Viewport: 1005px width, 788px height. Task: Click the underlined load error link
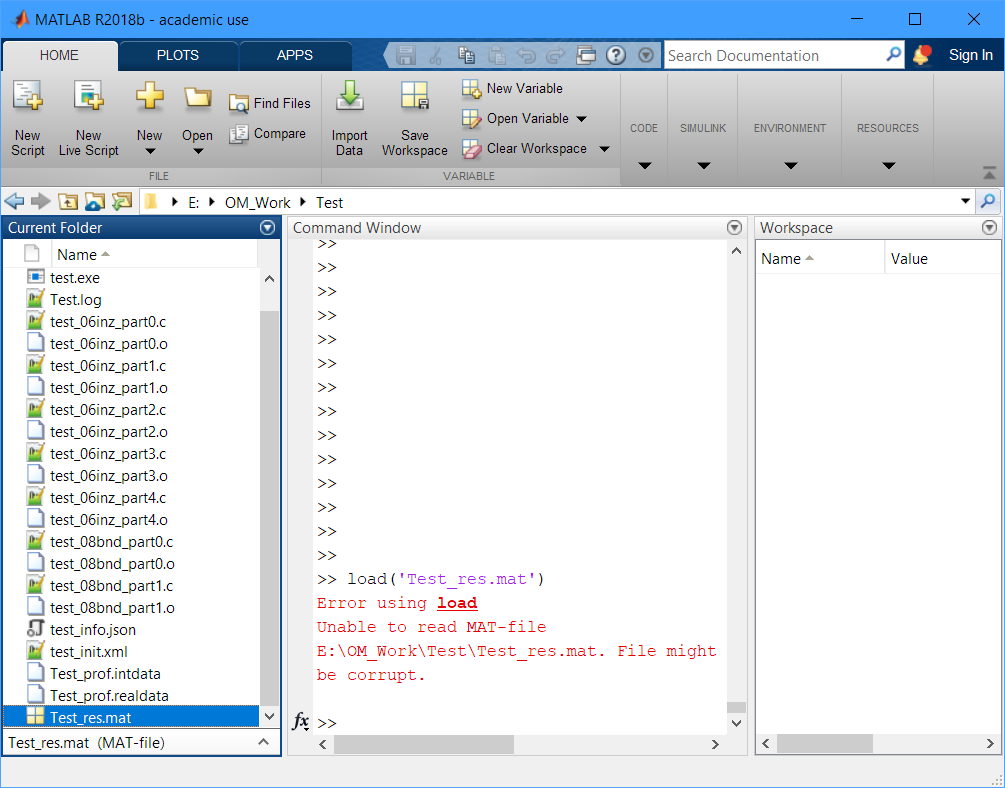tap(457, 603)
